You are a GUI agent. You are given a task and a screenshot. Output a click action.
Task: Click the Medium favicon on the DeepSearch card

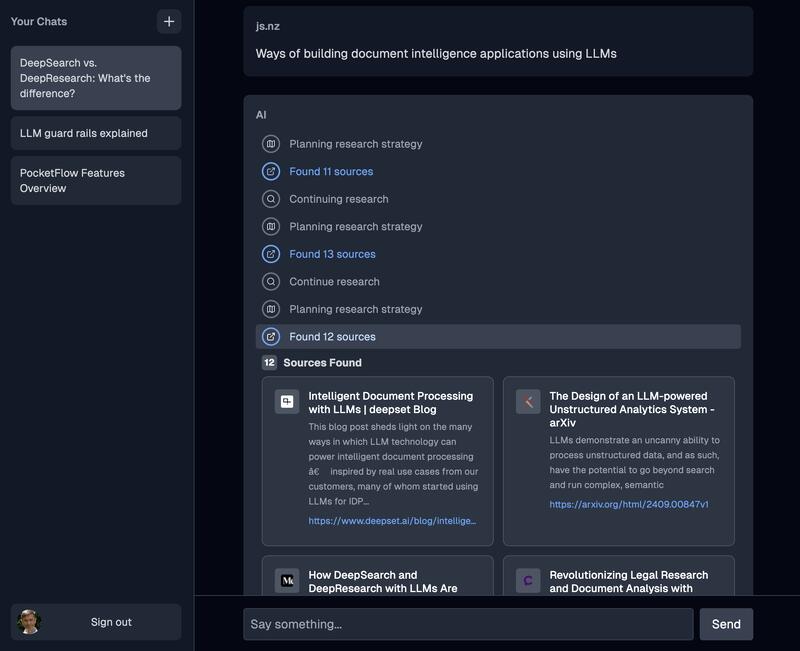pos(287,581)
